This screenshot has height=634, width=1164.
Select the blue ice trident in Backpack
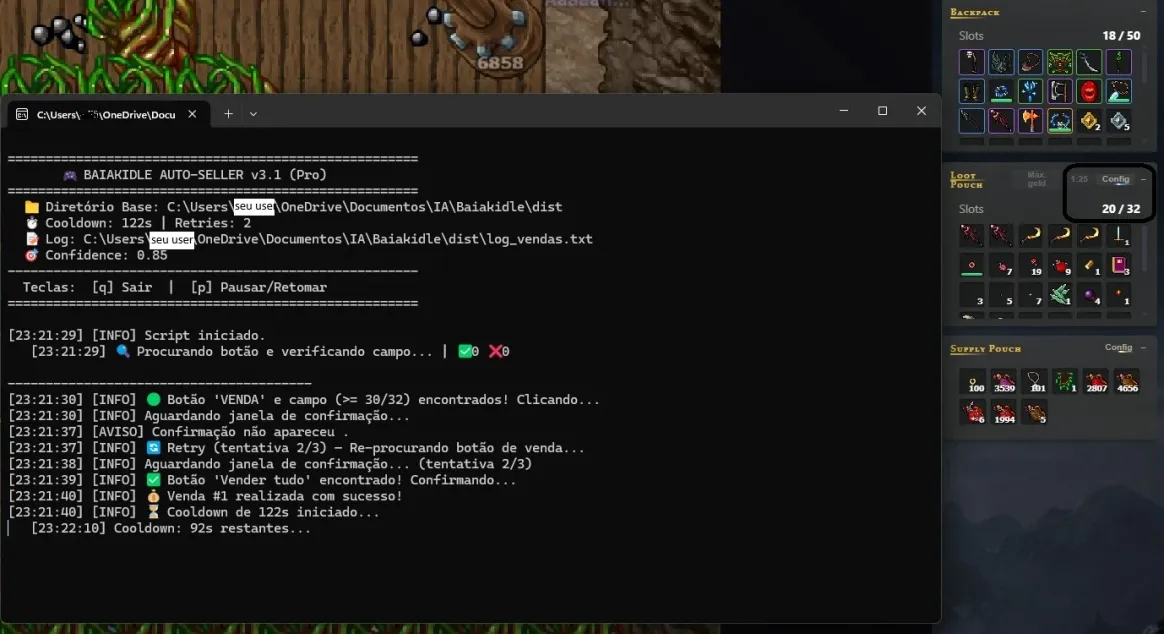click(x=1030, y=91)
